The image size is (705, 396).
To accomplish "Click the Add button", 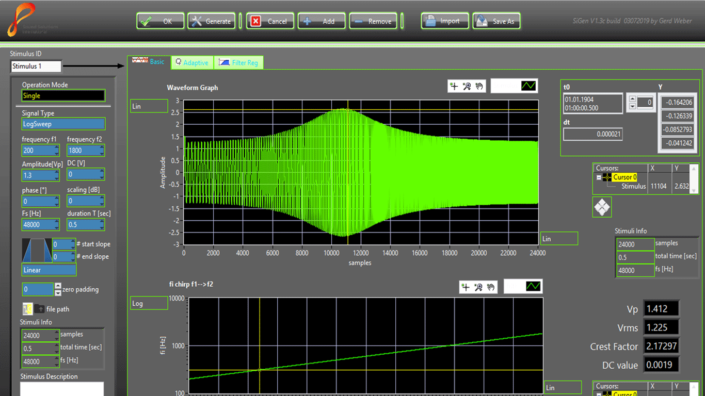I will (321, 21).
